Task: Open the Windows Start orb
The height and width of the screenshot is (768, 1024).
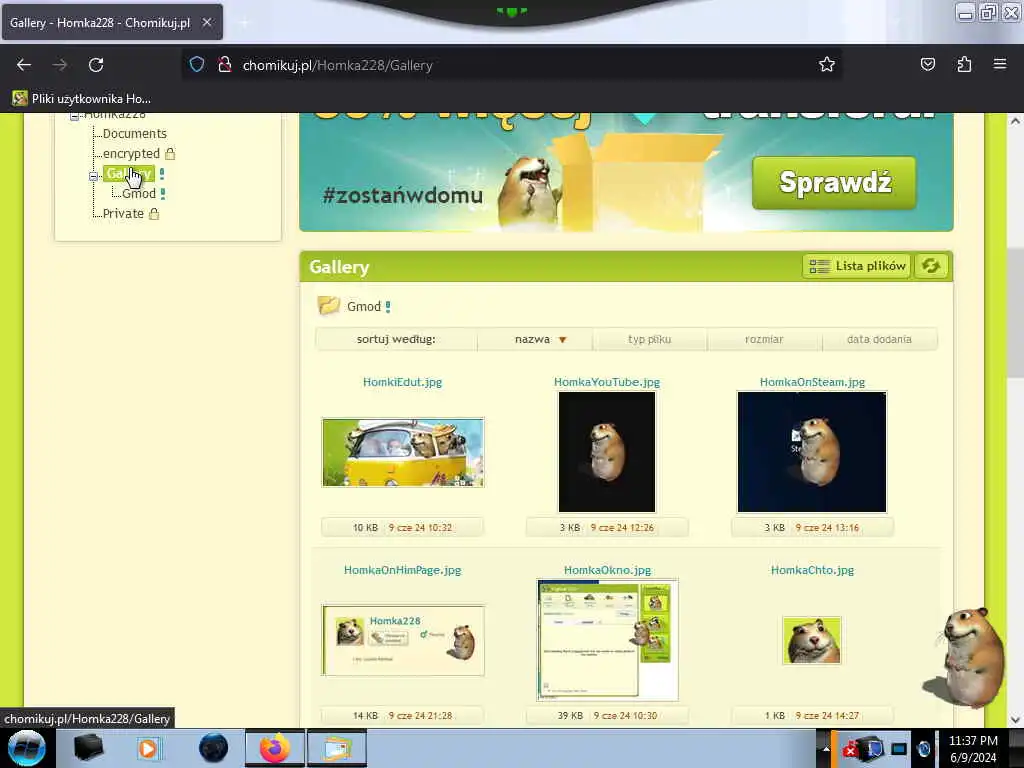Action: tap(27, 748)
